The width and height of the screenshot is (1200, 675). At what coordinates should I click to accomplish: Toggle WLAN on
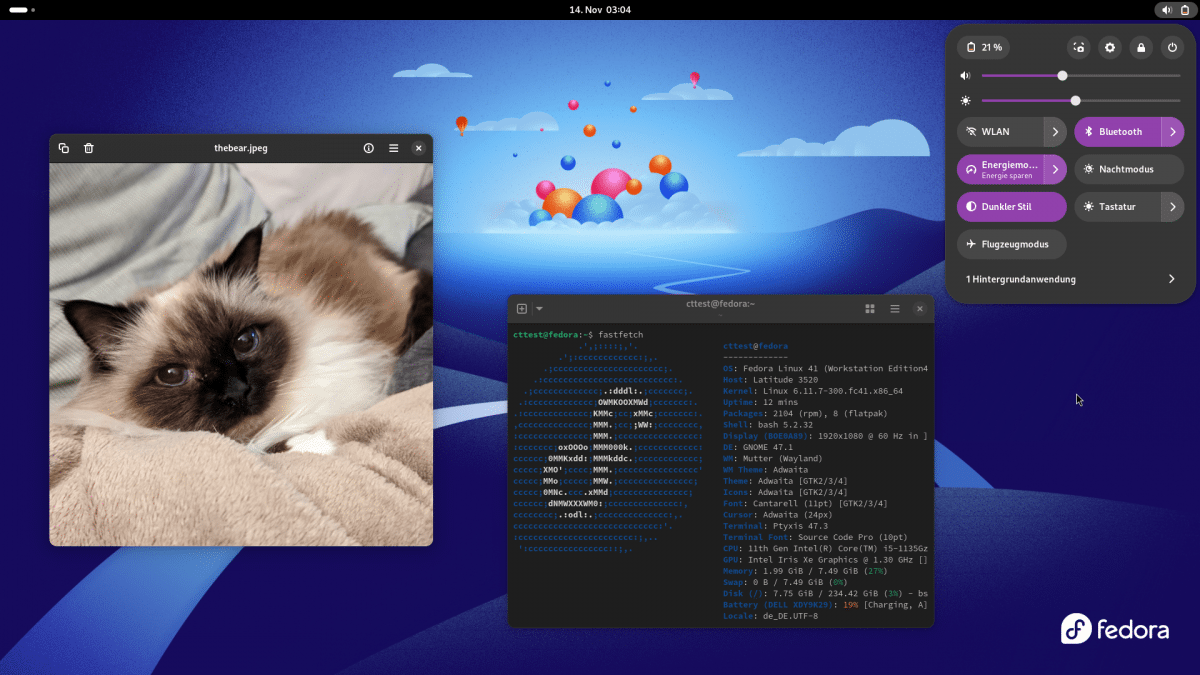point(1000,132)
